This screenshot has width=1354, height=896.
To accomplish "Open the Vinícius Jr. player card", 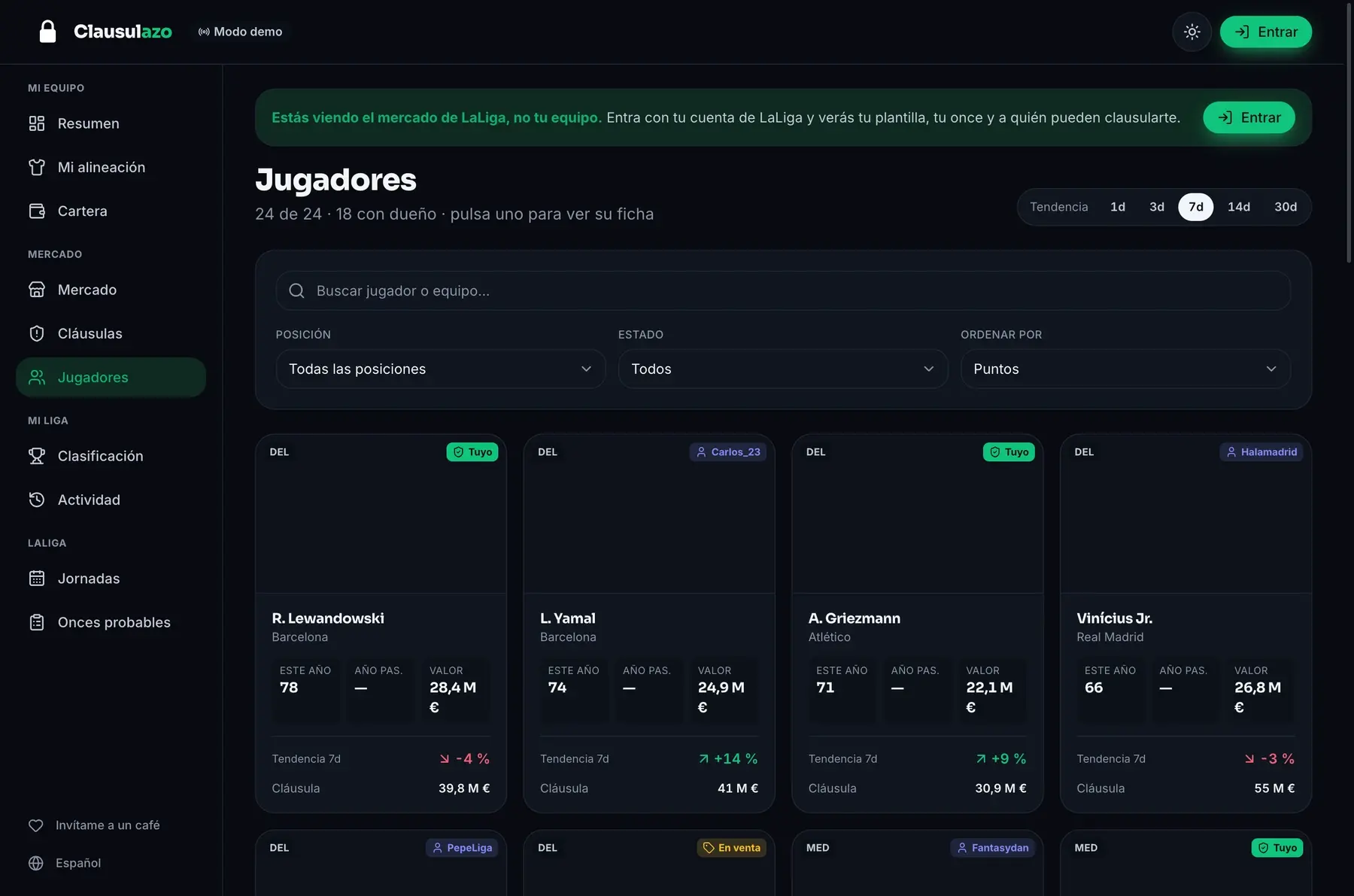I will coord(1186,623).
